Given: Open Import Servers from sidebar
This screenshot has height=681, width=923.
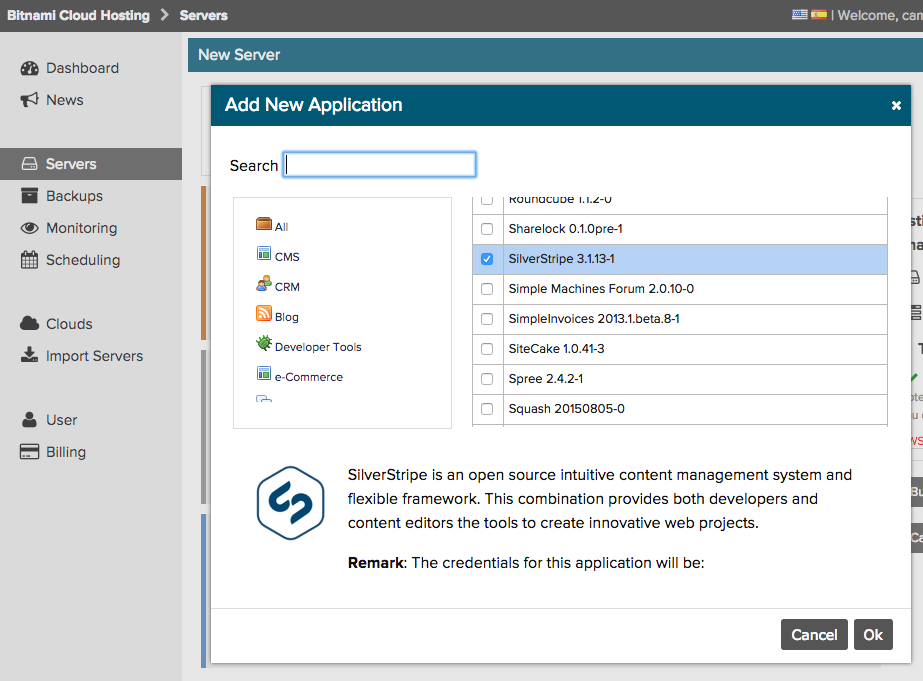Looking at the screenshot, I should point(95,356).
